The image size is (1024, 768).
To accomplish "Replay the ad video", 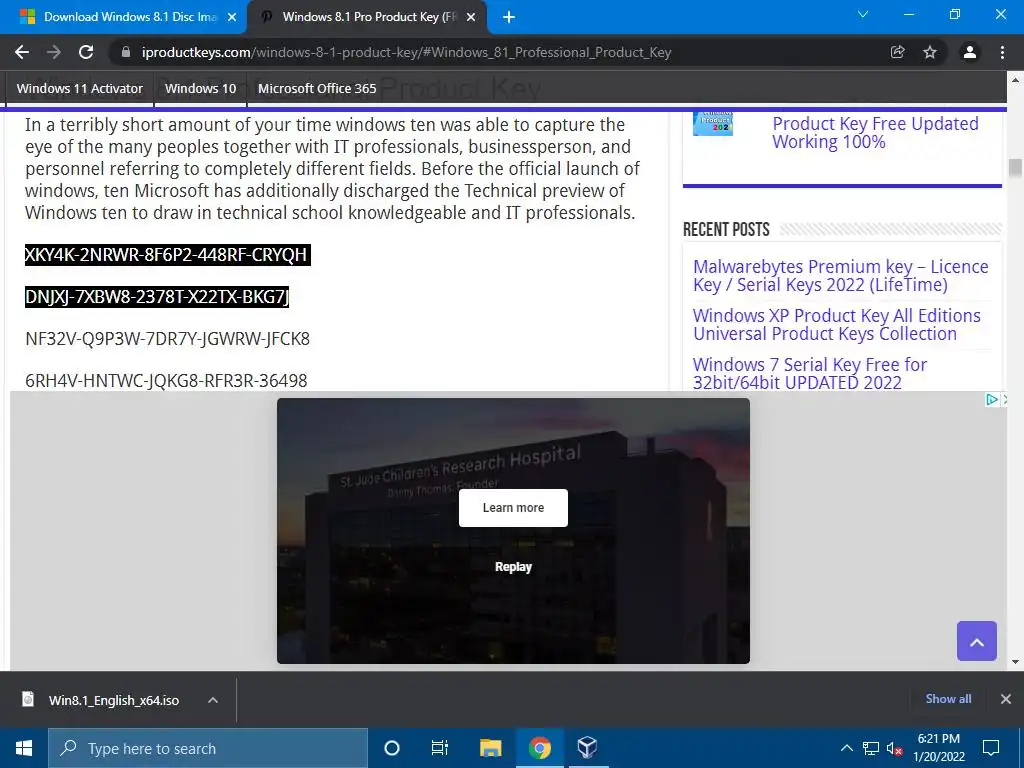I will pyautogui.click(x=513, y=567).
